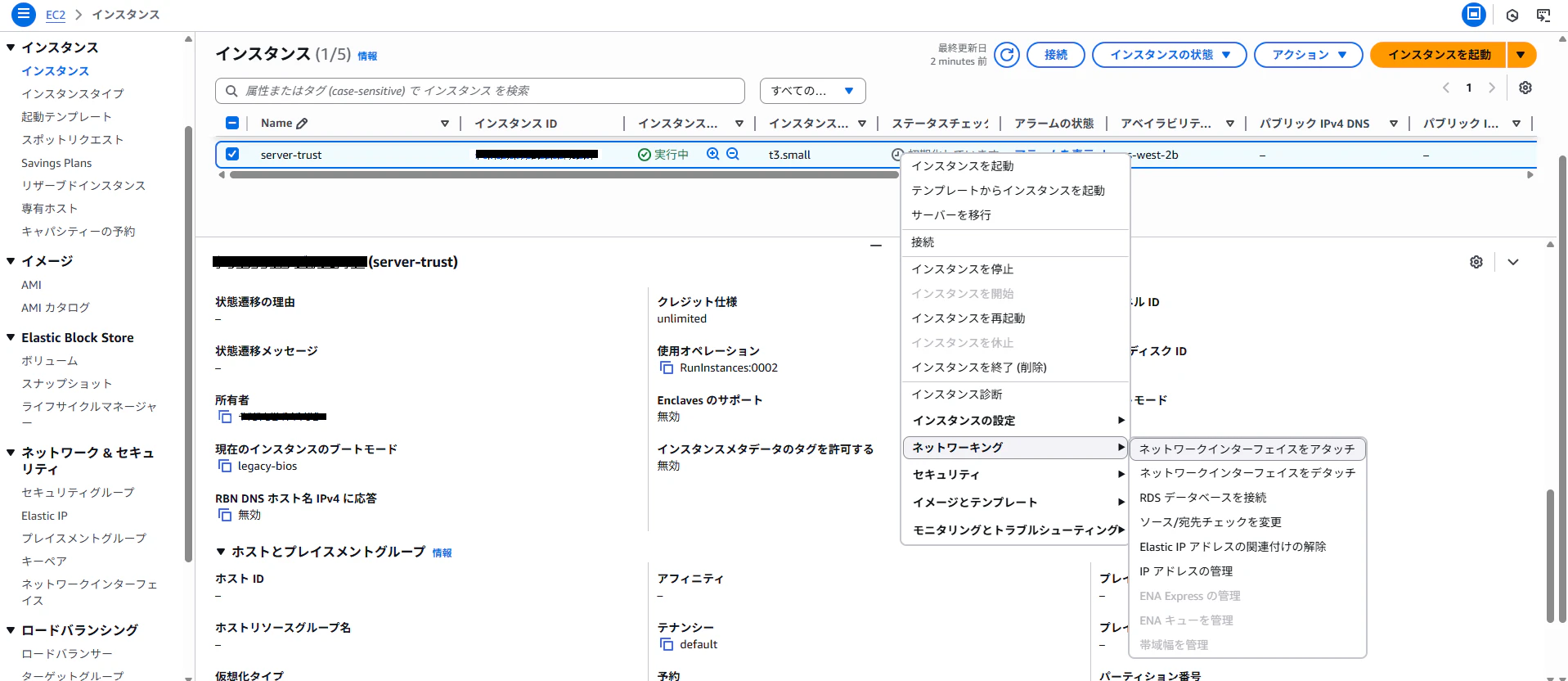The width and height of the screenshot is (1568, 681).
Task: Open Volumes in the sidebar
Action: pos(50,361)
